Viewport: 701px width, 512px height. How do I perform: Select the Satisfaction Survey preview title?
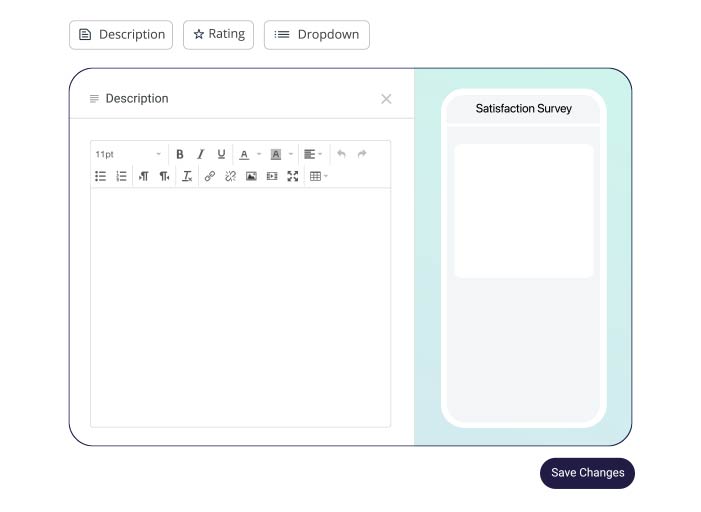(524, 109)
